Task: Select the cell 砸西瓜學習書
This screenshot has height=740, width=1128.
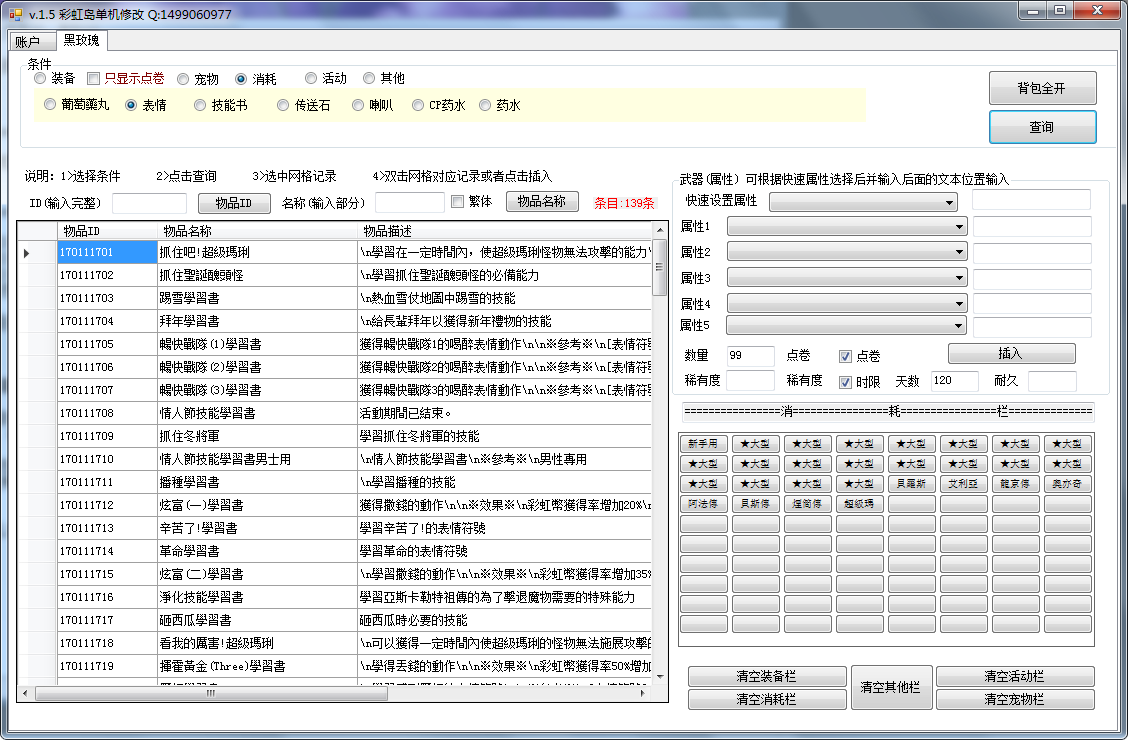Action: 258,621
